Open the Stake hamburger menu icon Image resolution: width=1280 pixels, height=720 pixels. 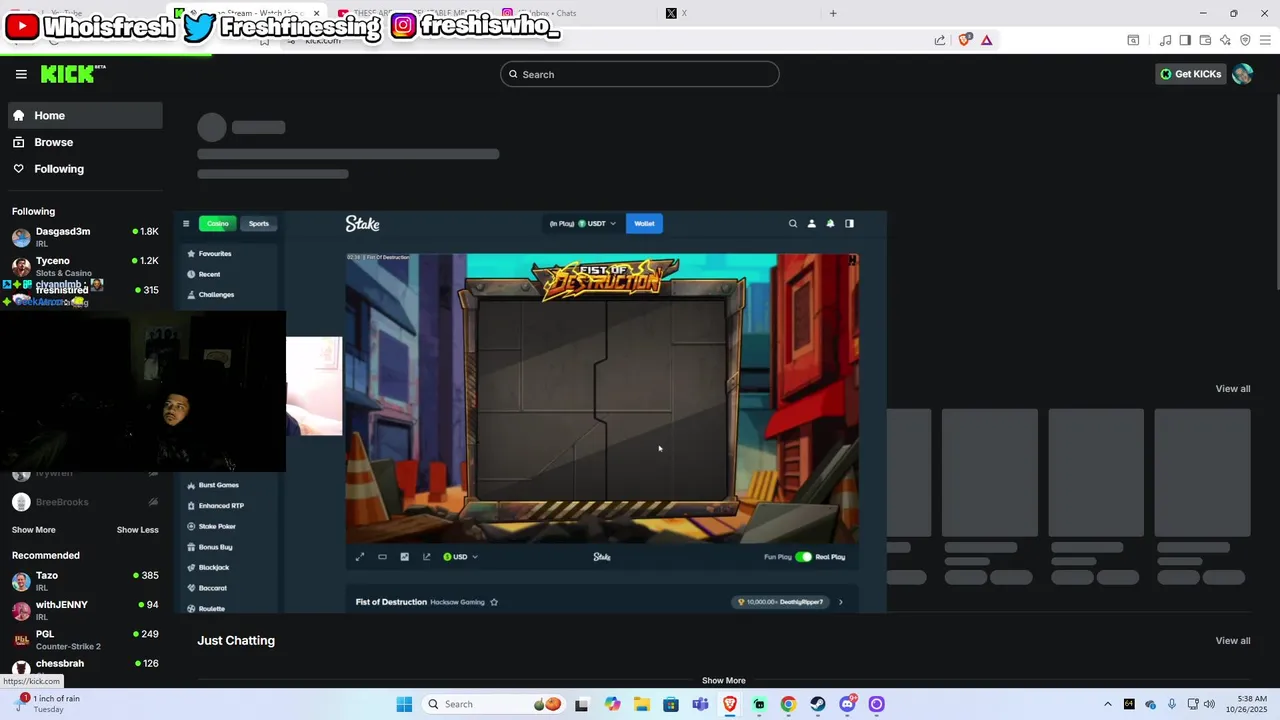pos(186,224)
